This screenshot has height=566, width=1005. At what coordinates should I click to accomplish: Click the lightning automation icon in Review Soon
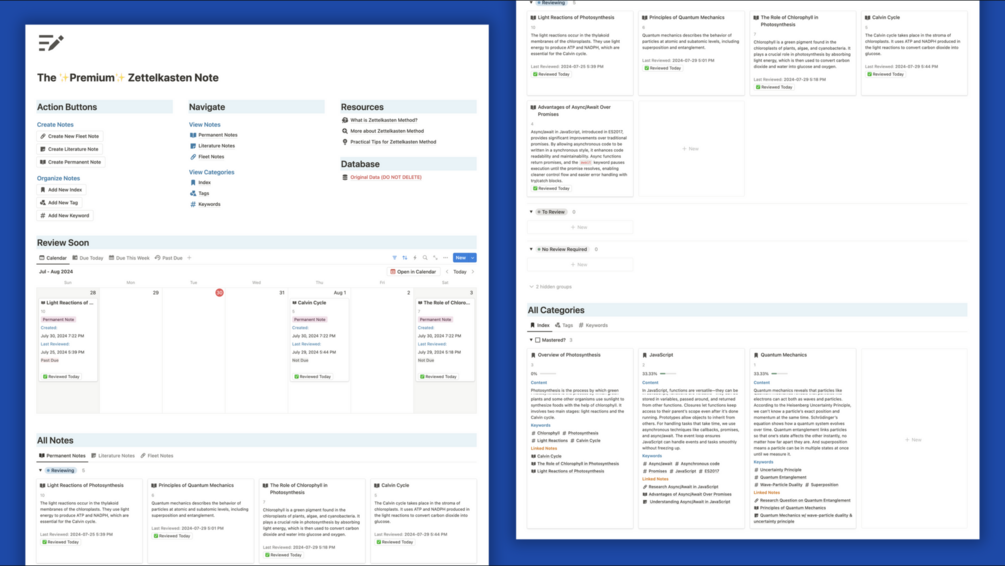click(x=415, y=258)
